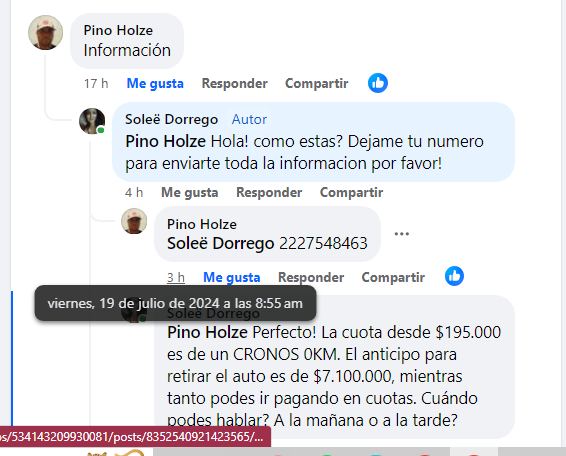The width and height of the screenshot is (566, 456).
Task: Open Pino Holze's top comment avatar
Action: [45, 32]
